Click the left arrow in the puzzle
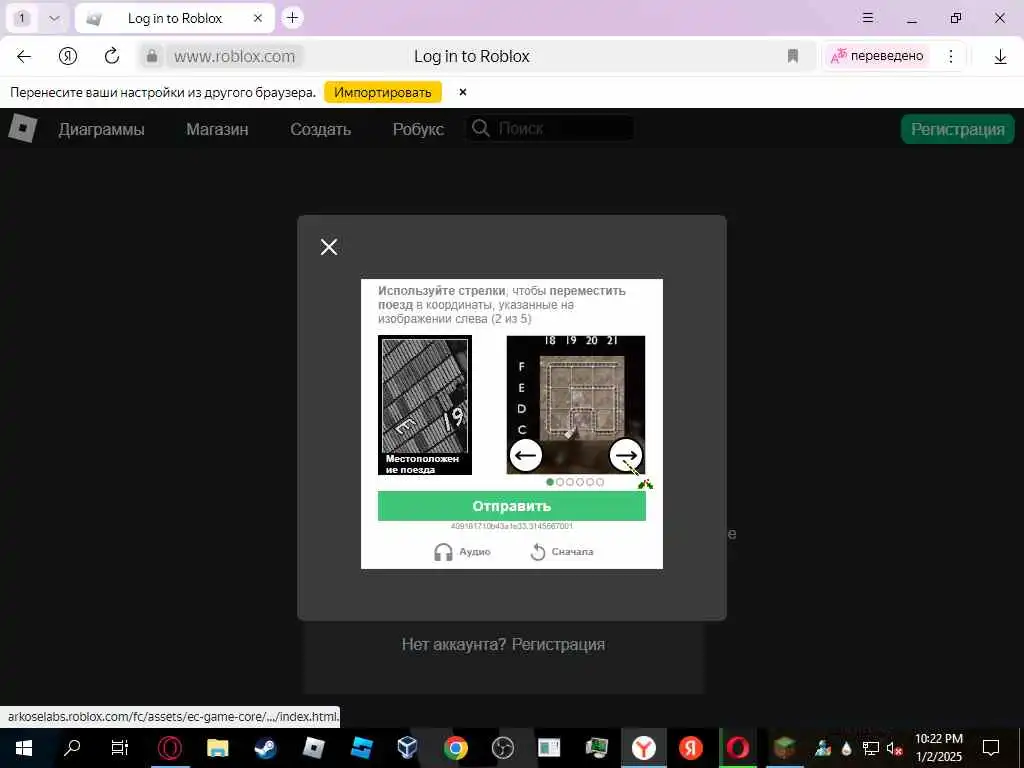 click(525, 455)
